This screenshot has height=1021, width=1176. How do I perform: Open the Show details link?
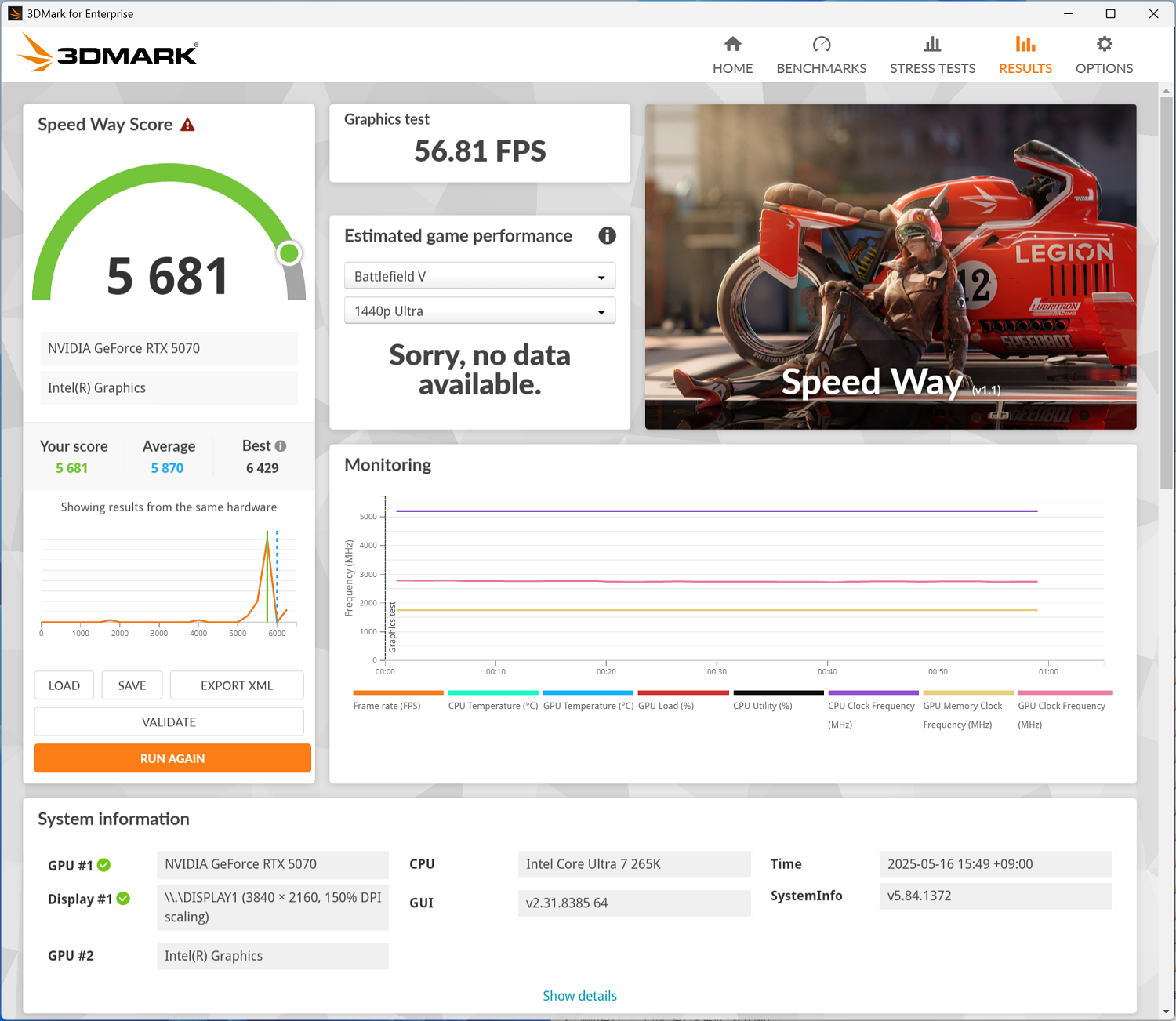pyautogui.click(x=579, y=996)
